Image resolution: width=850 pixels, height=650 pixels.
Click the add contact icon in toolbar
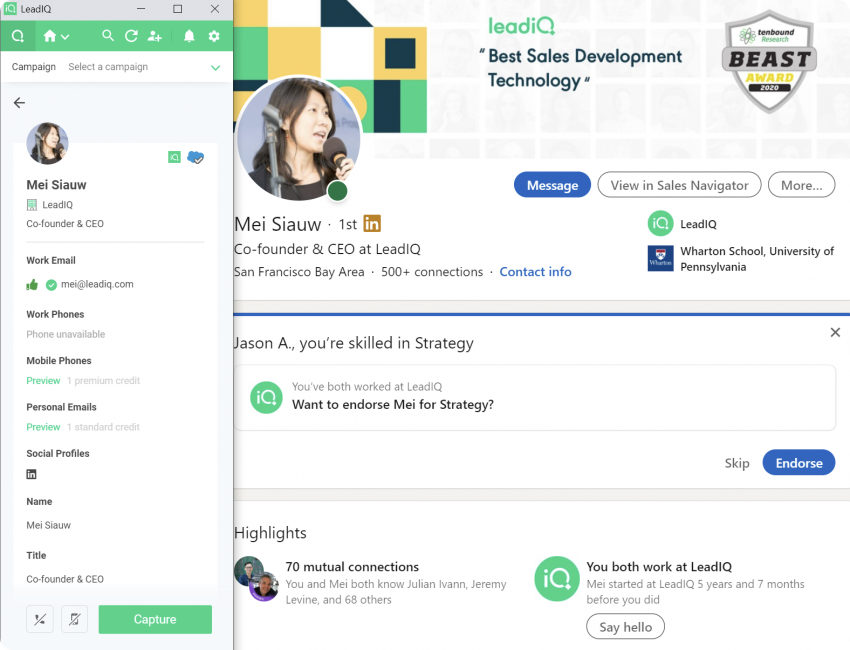[x=154, y=36]
